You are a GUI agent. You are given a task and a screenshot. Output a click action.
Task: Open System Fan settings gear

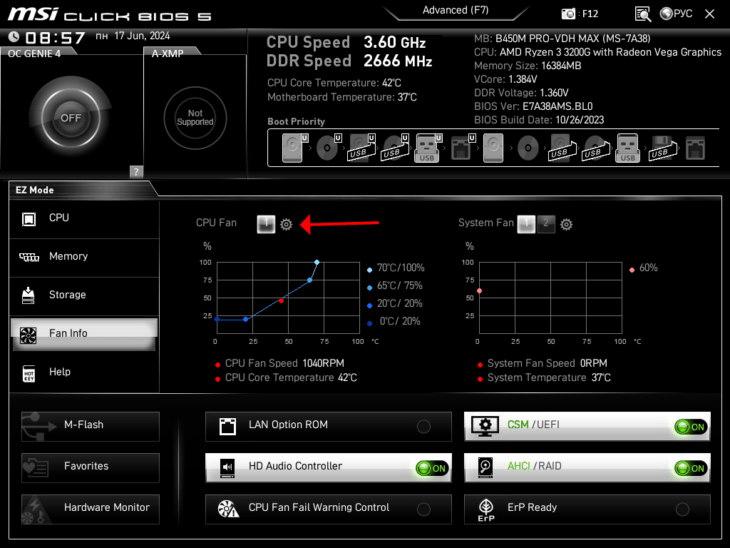pos(566,224)
